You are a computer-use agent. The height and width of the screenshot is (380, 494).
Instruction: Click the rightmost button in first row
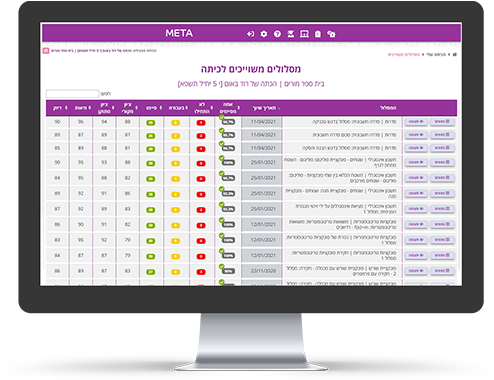(x=442, y=122)
